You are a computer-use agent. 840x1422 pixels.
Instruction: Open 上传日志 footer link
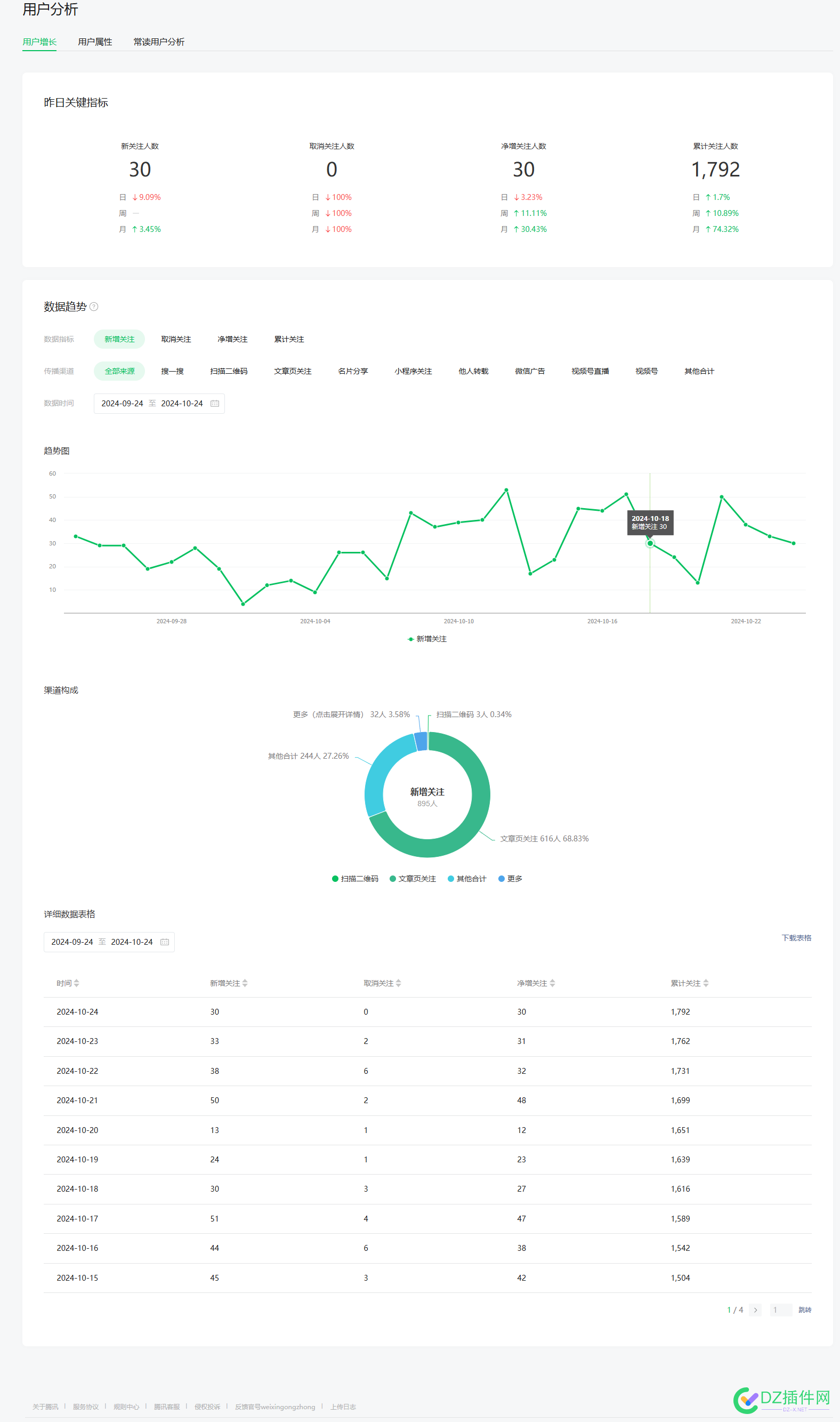(x=344, y=1407)
